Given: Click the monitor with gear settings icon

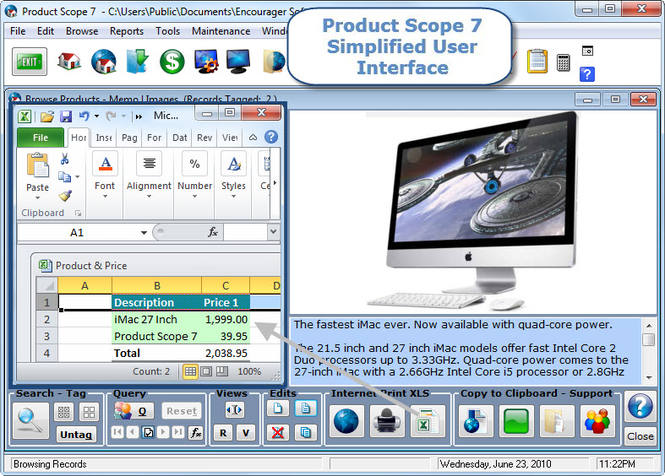Looking at the screenshot, I should click(x=207, y=62).
